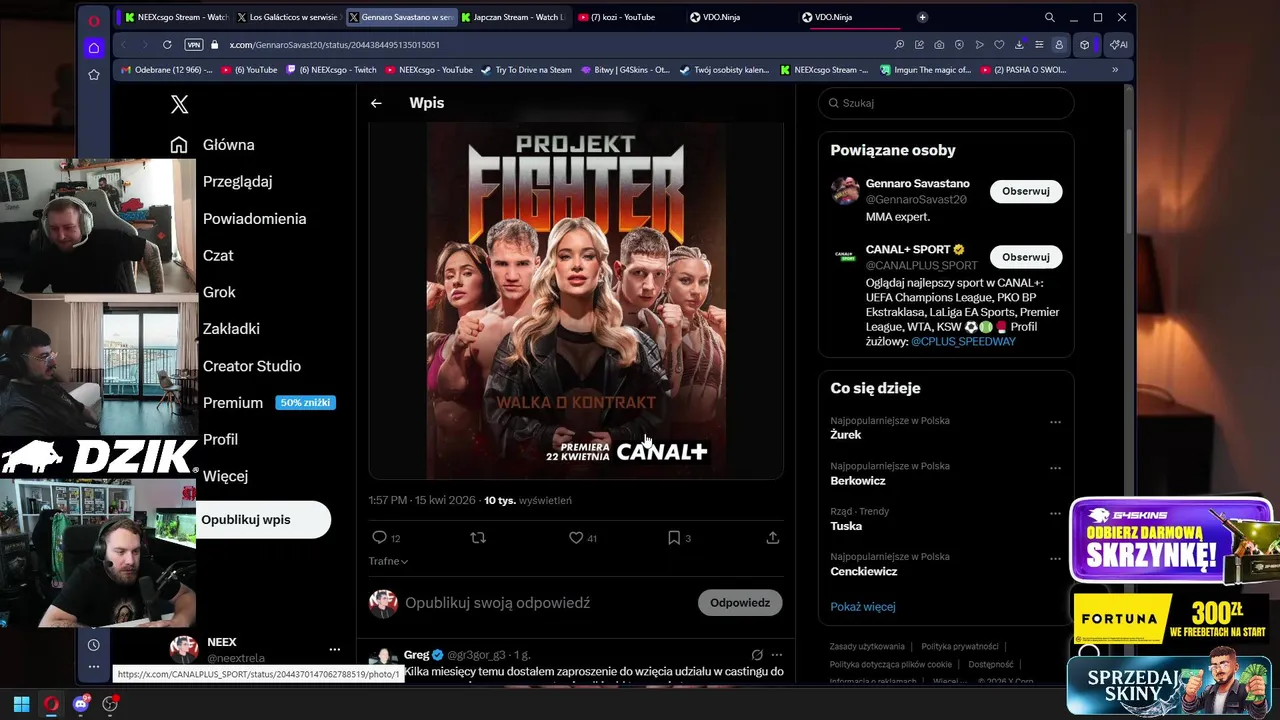Open the X logo home link
This screenshot has height=720, width=1280.
pos(179,104)
